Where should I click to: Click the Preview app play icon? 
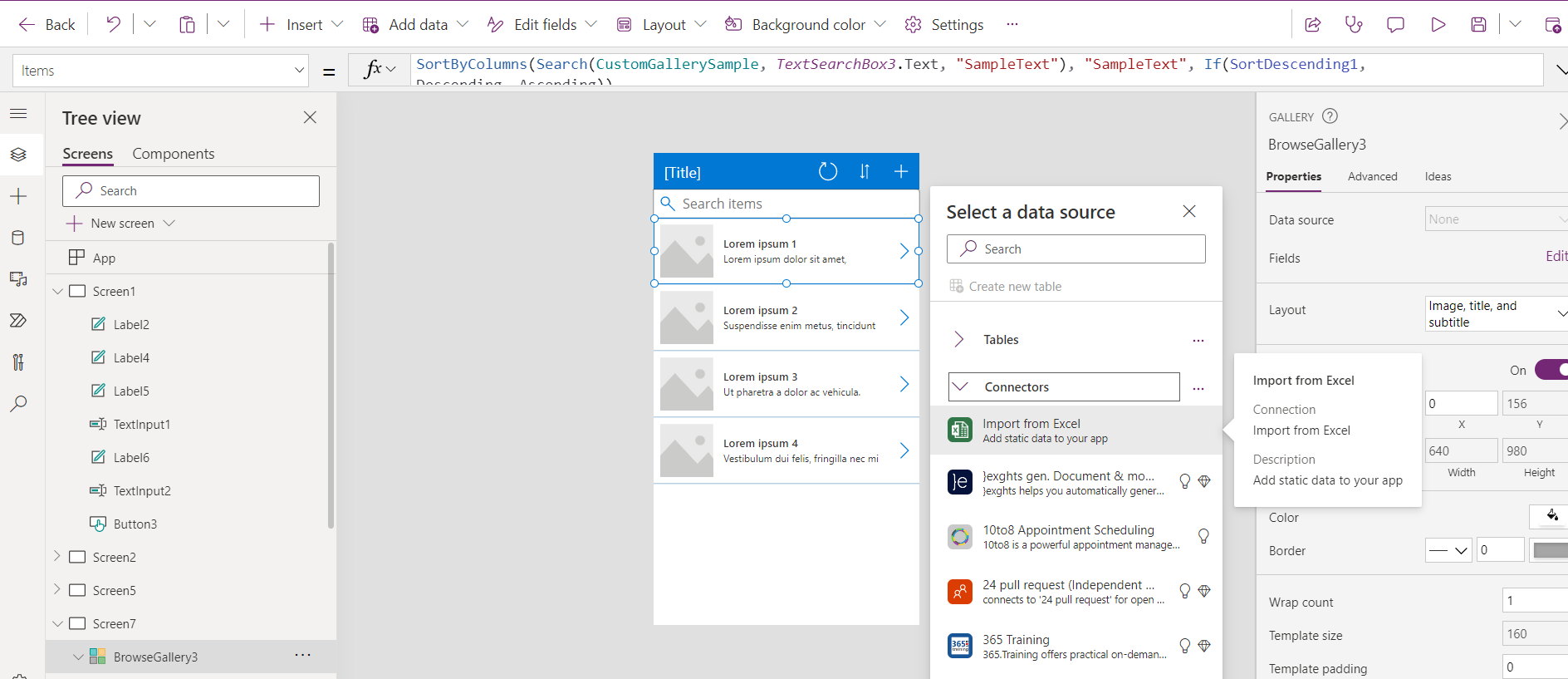click(1438, 25)
